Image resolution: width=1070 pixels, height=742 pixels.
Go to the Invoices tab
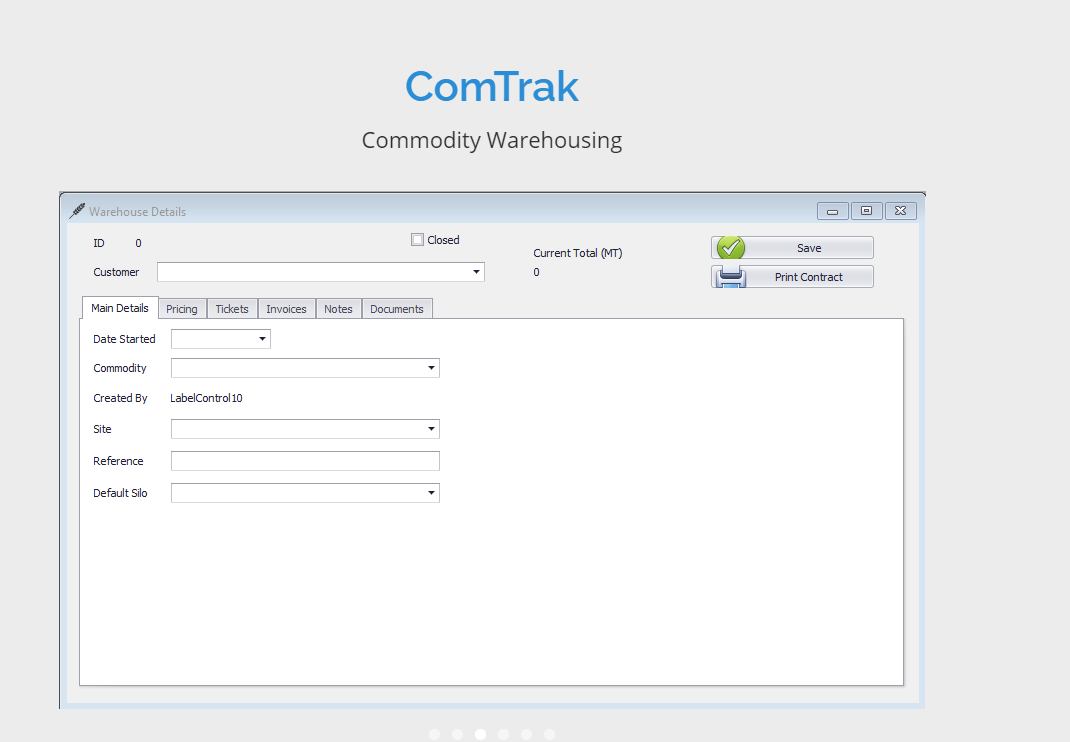[x=286, y=309]
